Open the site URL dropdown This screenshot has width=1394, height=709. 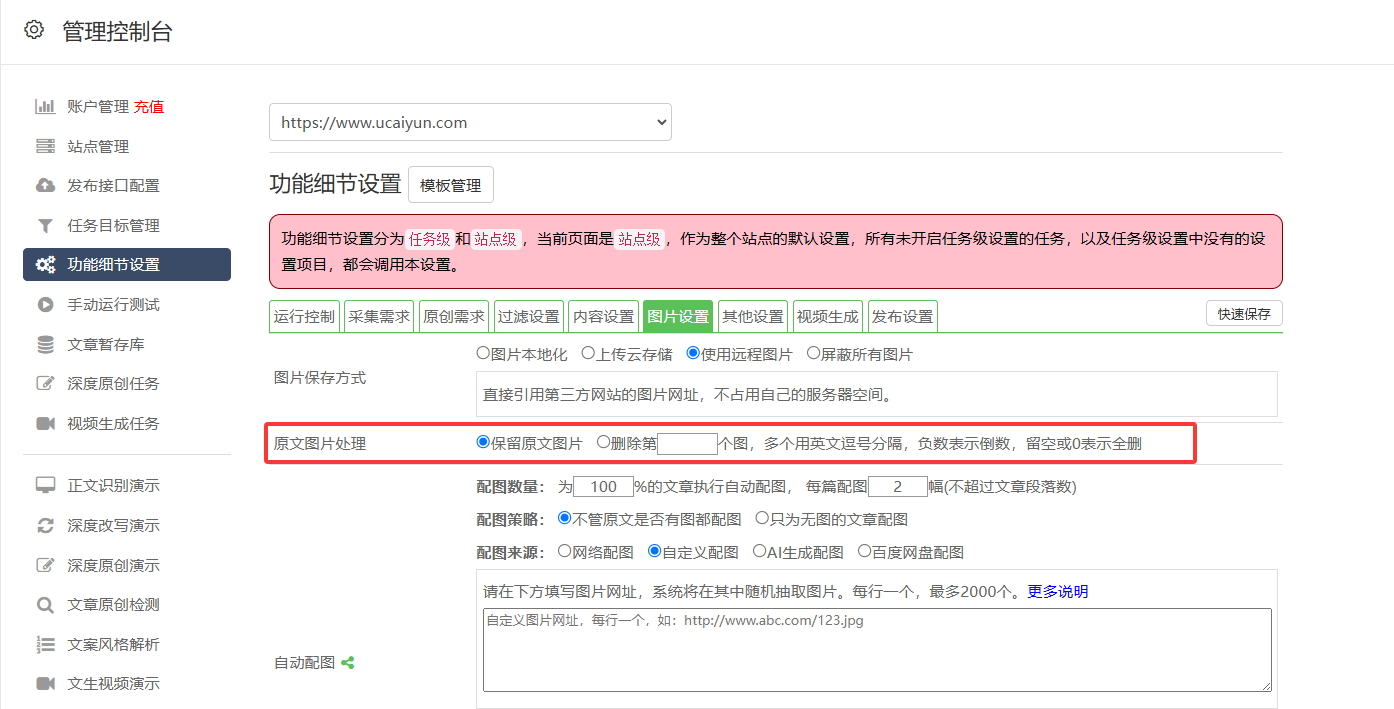click(470, 123)
